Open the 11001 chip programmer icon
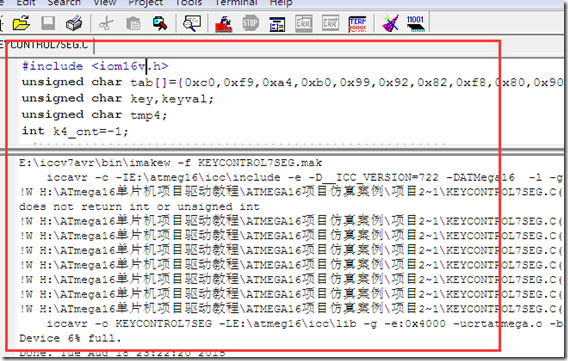This screenshot has height=361, width=568. [415, 24]
